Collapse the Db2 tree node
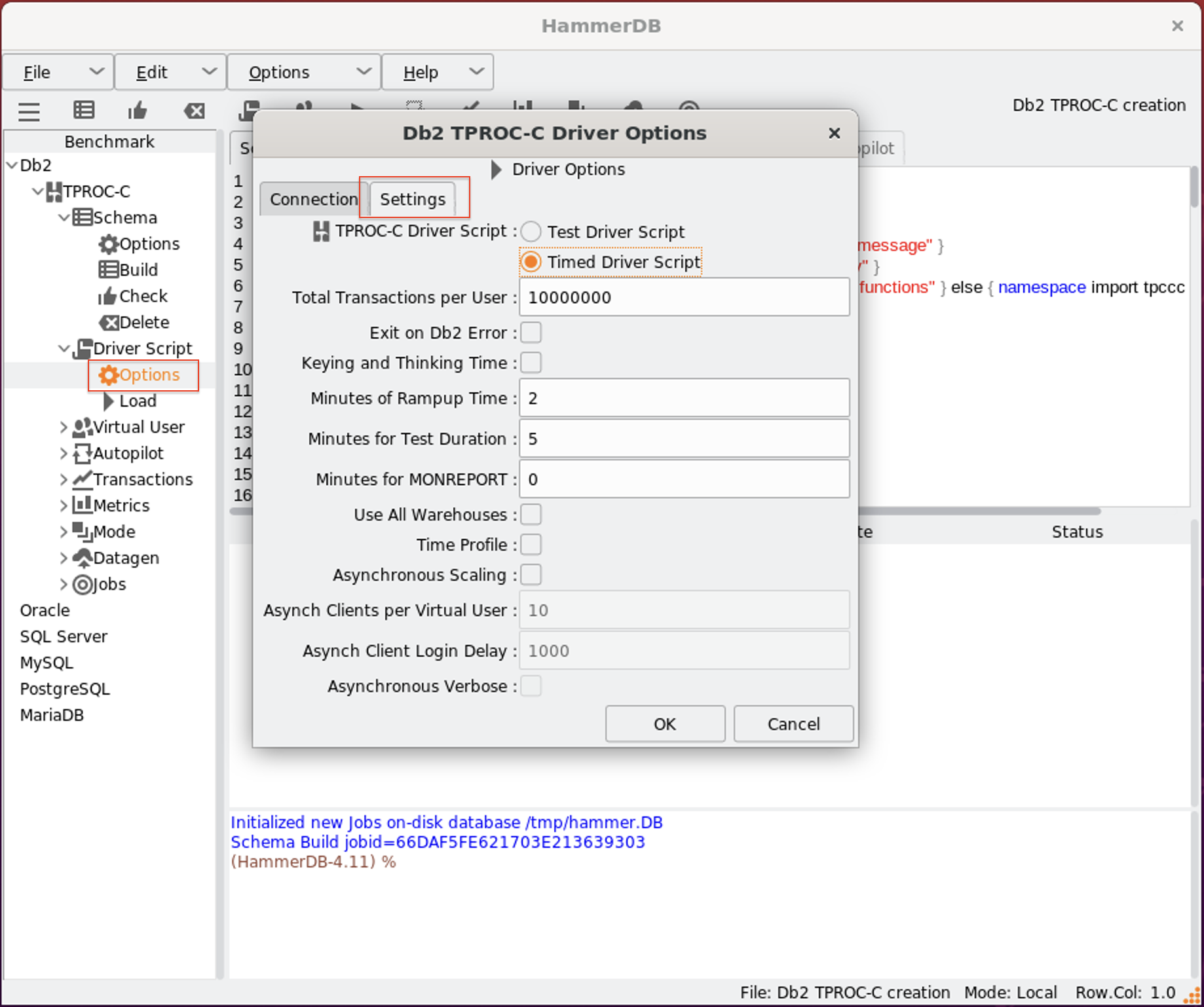Image resolution: width=1204 pixels, height=1007 pixels. [x=12, y=165]
